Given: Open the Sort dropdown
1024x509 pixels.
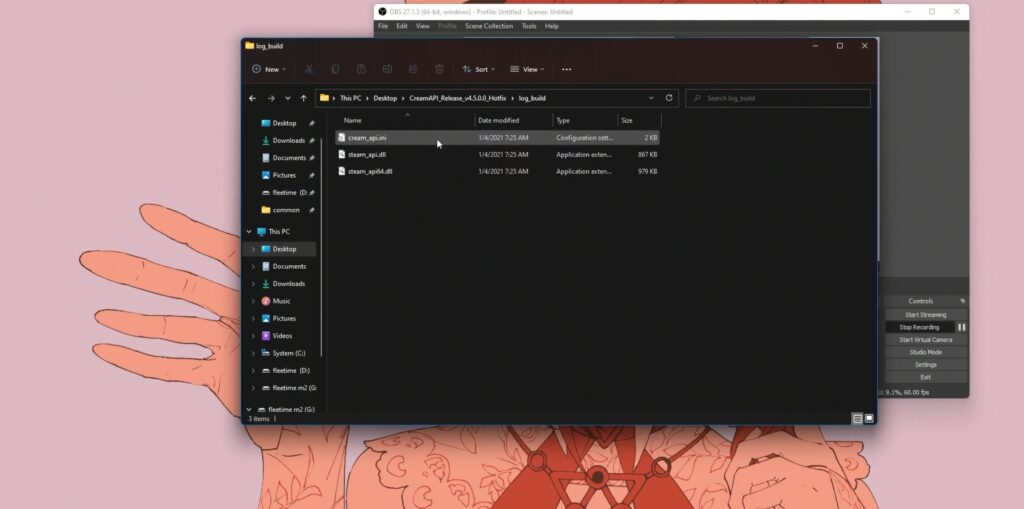Looking at the screenshot, I should pyautogui.click(x=479, y=69).
